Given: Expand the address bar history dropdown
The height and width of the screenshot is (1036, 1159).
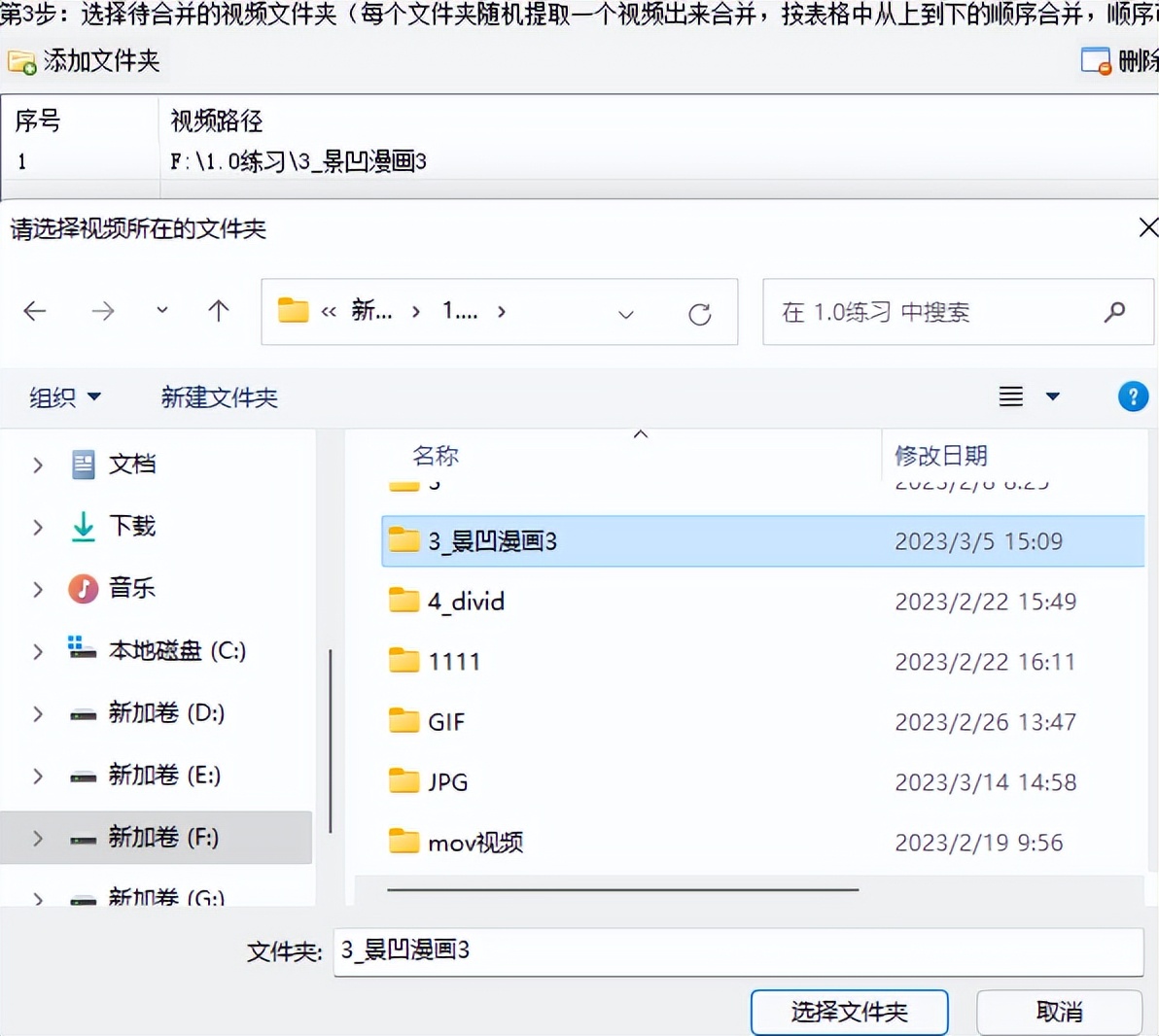Looking at the screenshot, I should (626, 315).
